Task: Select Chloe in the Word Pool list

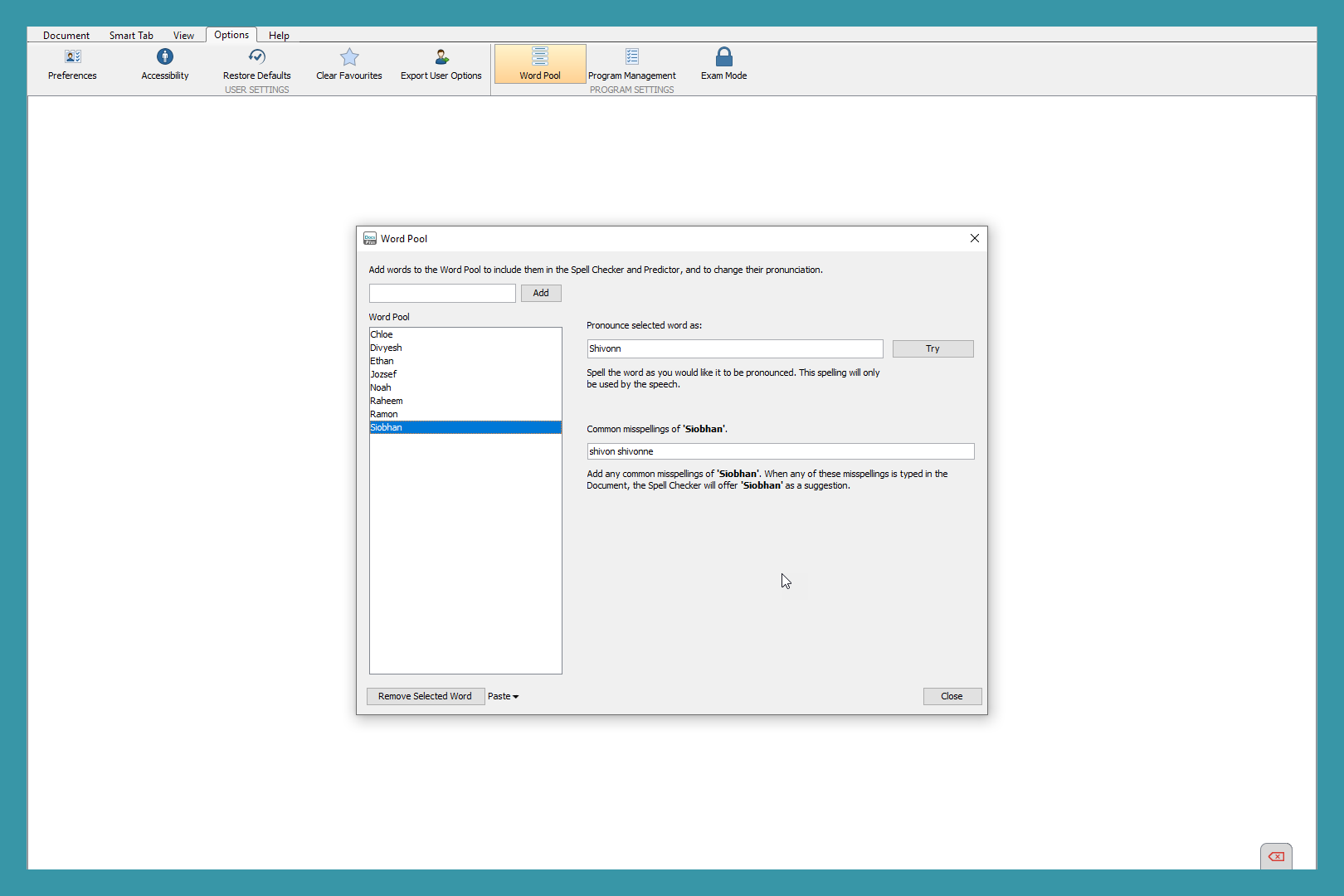Action: tap(465, 334)
